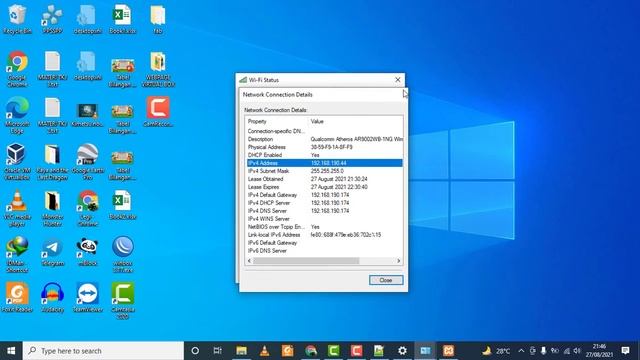Select the red Camtasia Recorder desktop shortcut

[x=158, y=112]
